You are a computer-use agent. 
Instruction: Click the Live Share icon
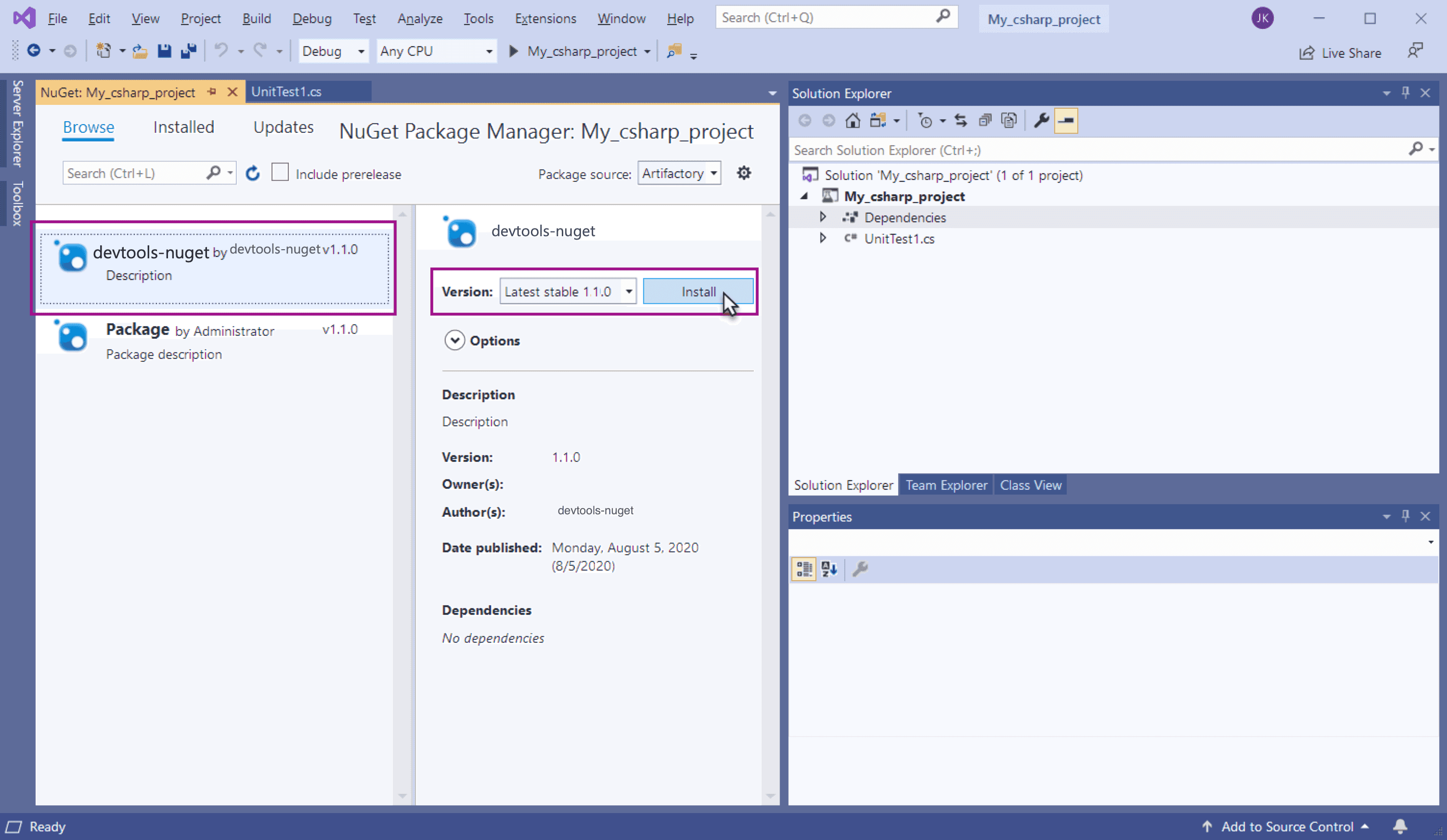[1307, 53]
